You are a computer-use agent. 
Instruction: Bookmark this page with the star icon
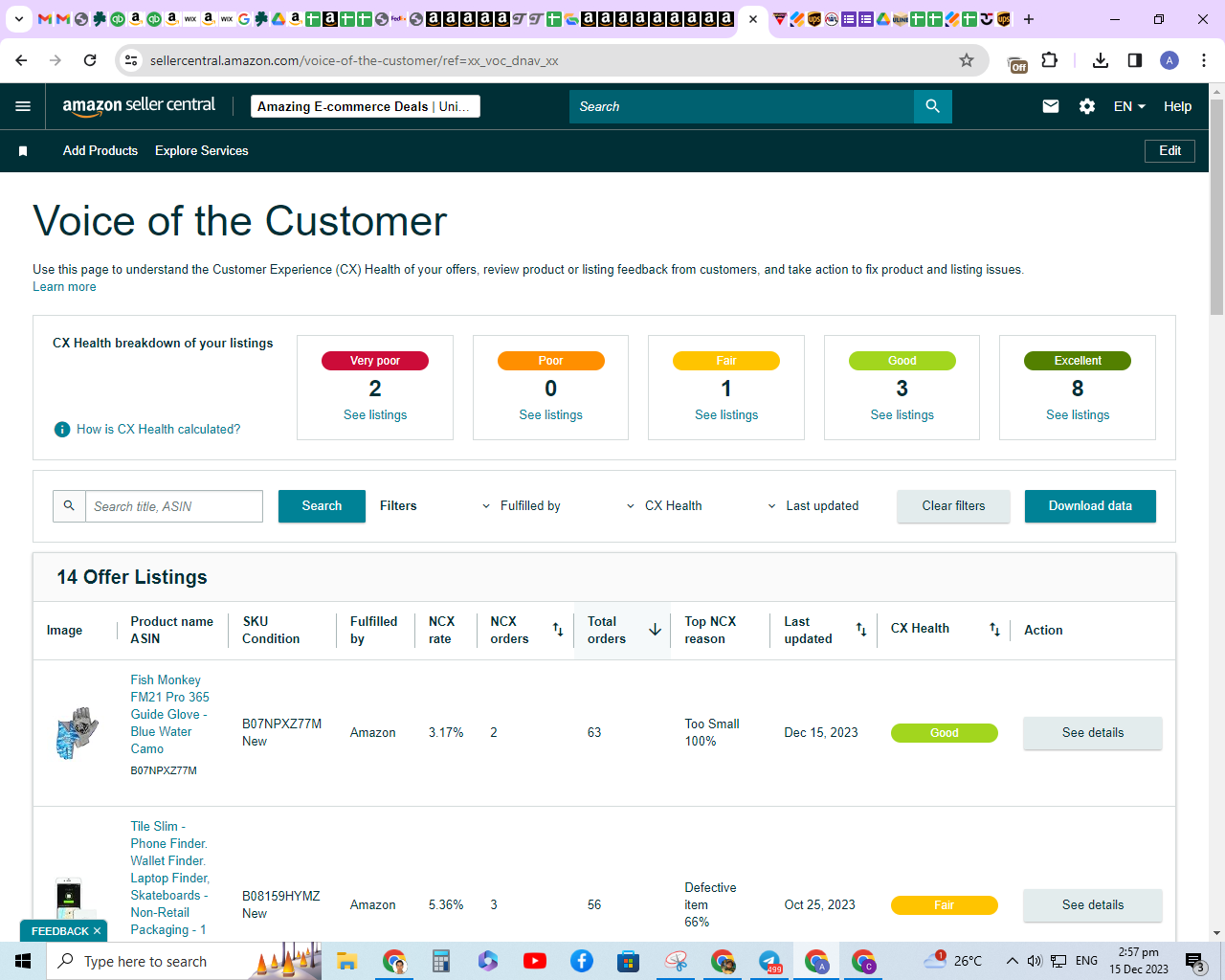click(x=967, y=60)
